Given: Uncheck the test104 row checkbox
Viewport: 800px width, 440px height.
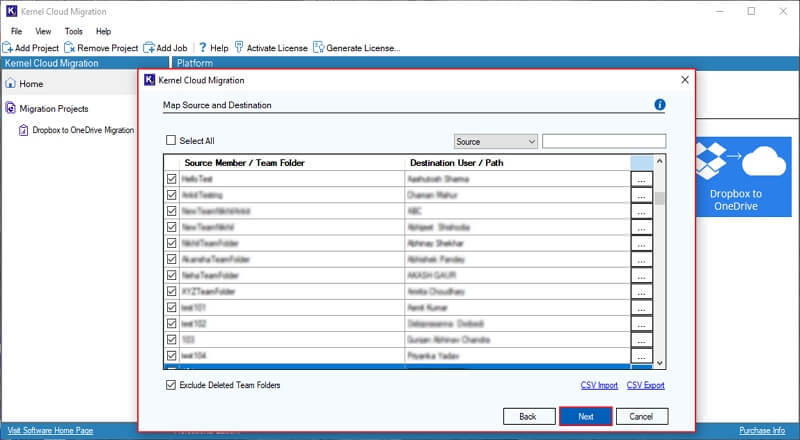Looking at the screenshot, I should (171, 356).
